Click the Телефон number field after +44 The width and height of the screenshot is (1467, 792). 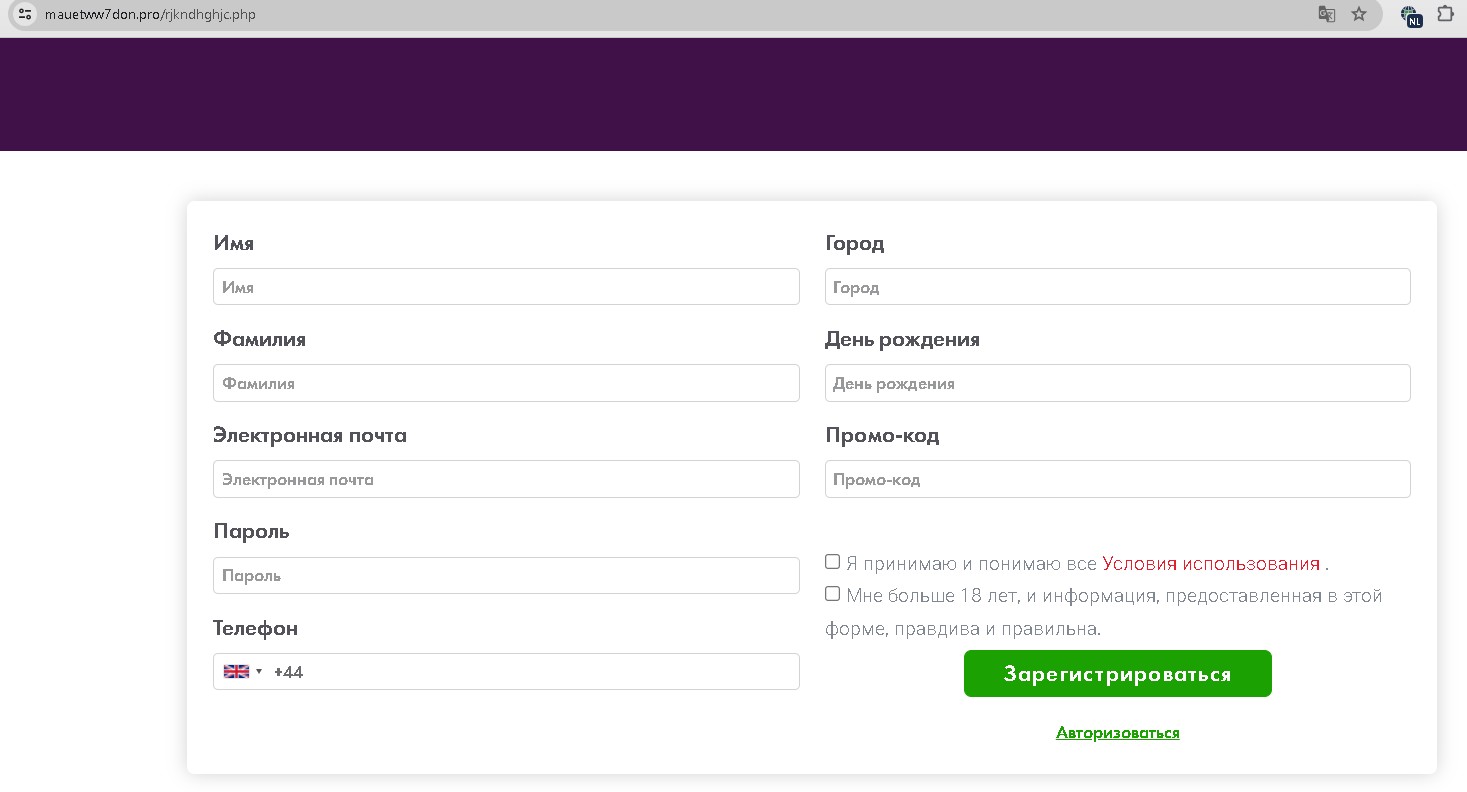coord(540,672)
